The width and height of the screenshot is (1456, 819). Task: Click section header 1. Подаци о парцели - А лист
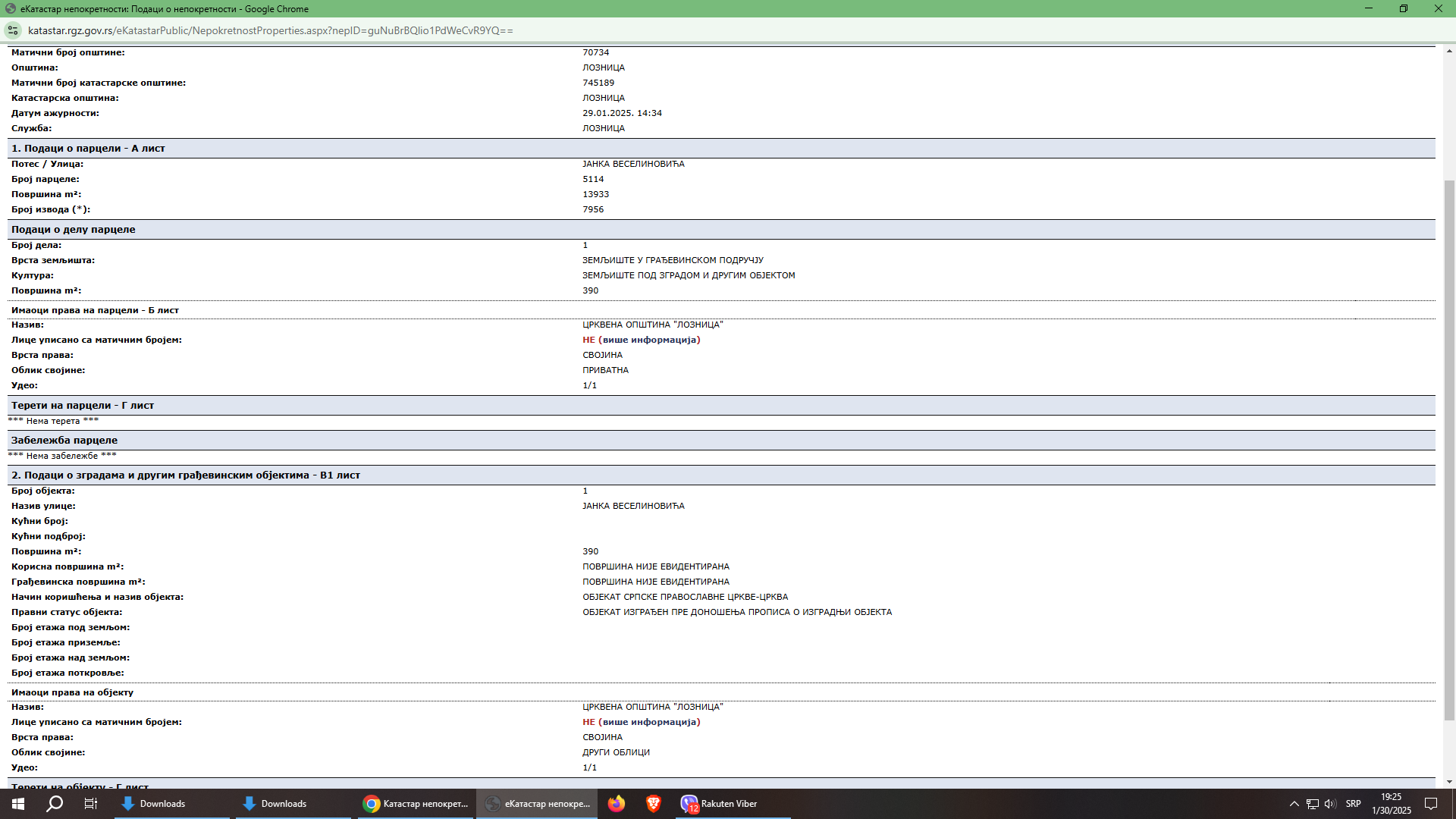(x=721, y=149)
